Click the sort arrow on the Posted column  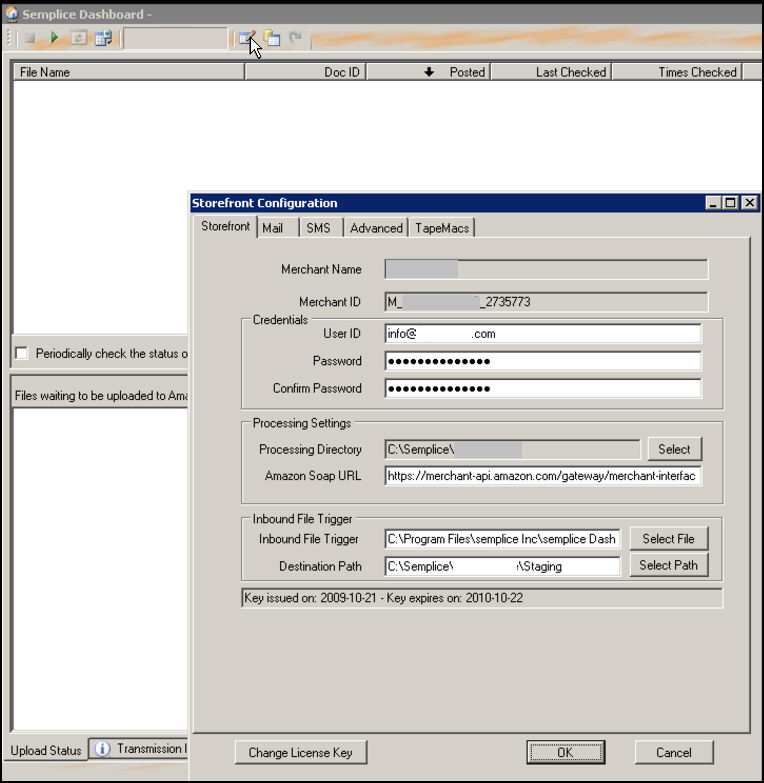pos(429,72)
